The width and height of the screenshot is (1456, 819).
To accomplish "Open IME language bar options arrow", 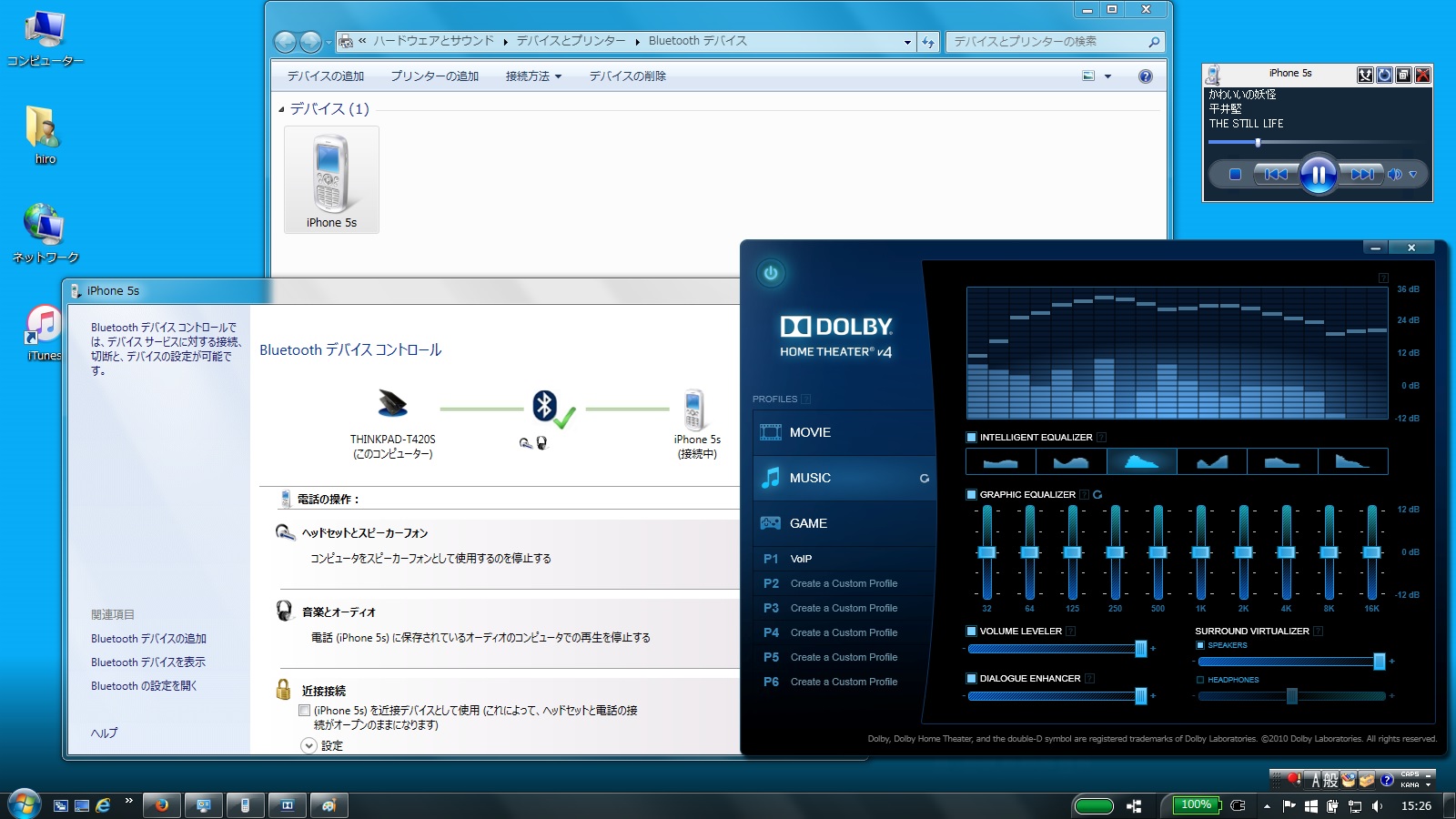I will (1429, 784).
